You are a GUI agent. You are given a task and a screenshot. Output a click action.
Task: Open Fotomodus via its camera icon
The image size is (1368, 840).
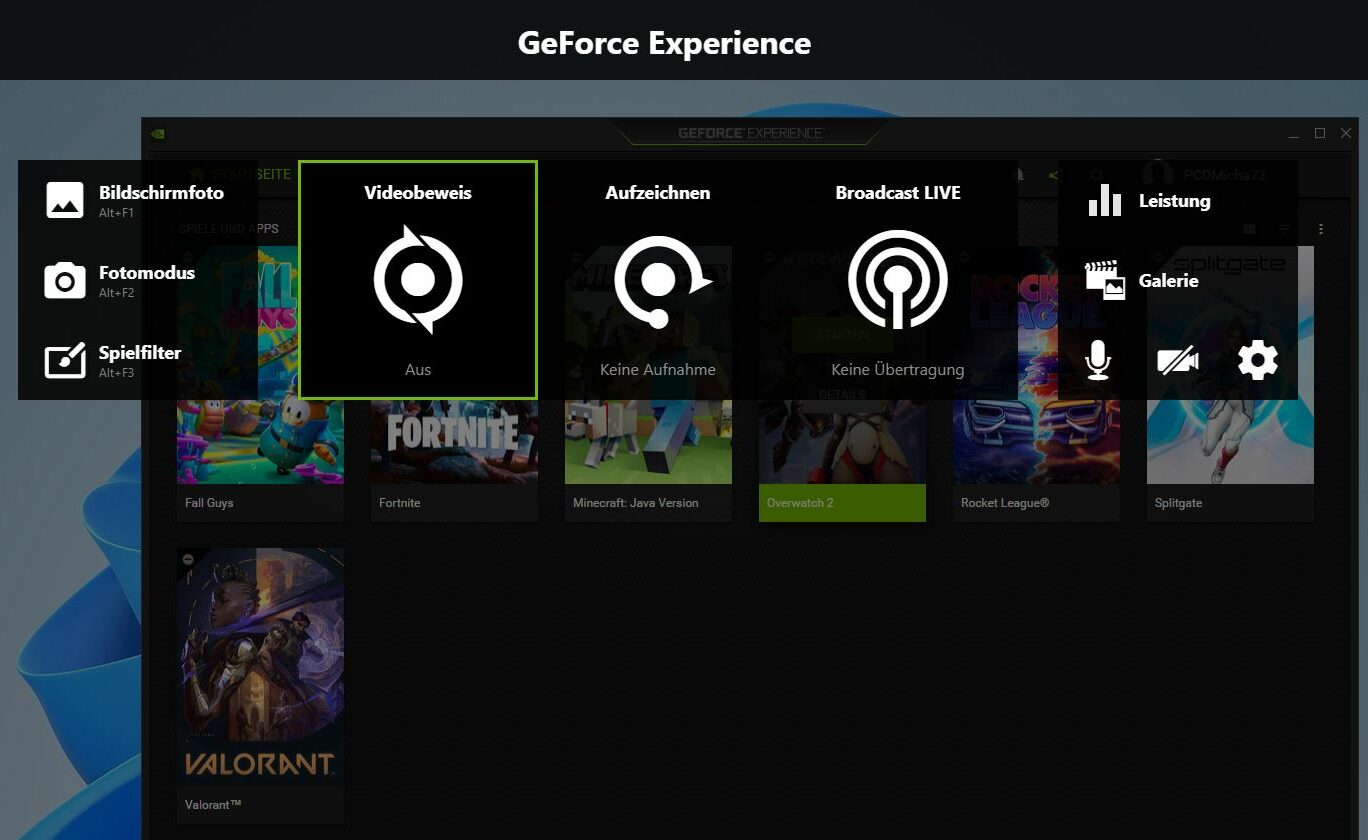(x=65, y=280)
